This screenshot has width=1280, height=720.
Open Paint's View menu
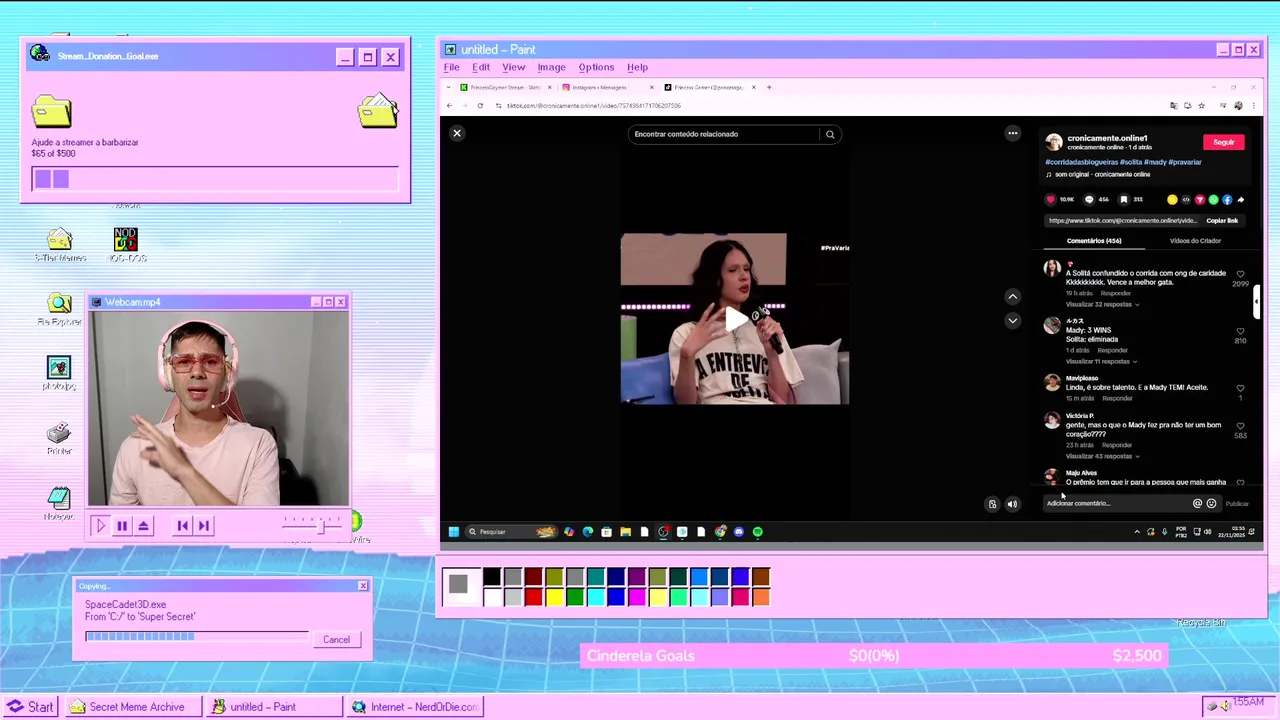pos(513,67)
